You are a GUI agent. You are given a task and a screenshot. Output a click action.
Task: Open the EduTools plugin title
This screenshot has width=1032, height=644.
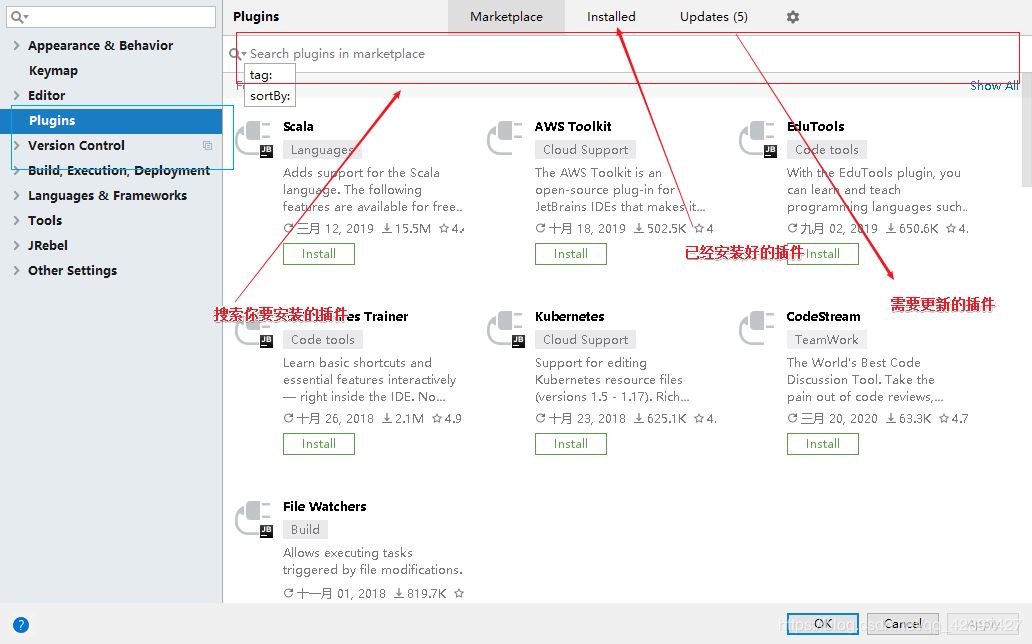815,126
